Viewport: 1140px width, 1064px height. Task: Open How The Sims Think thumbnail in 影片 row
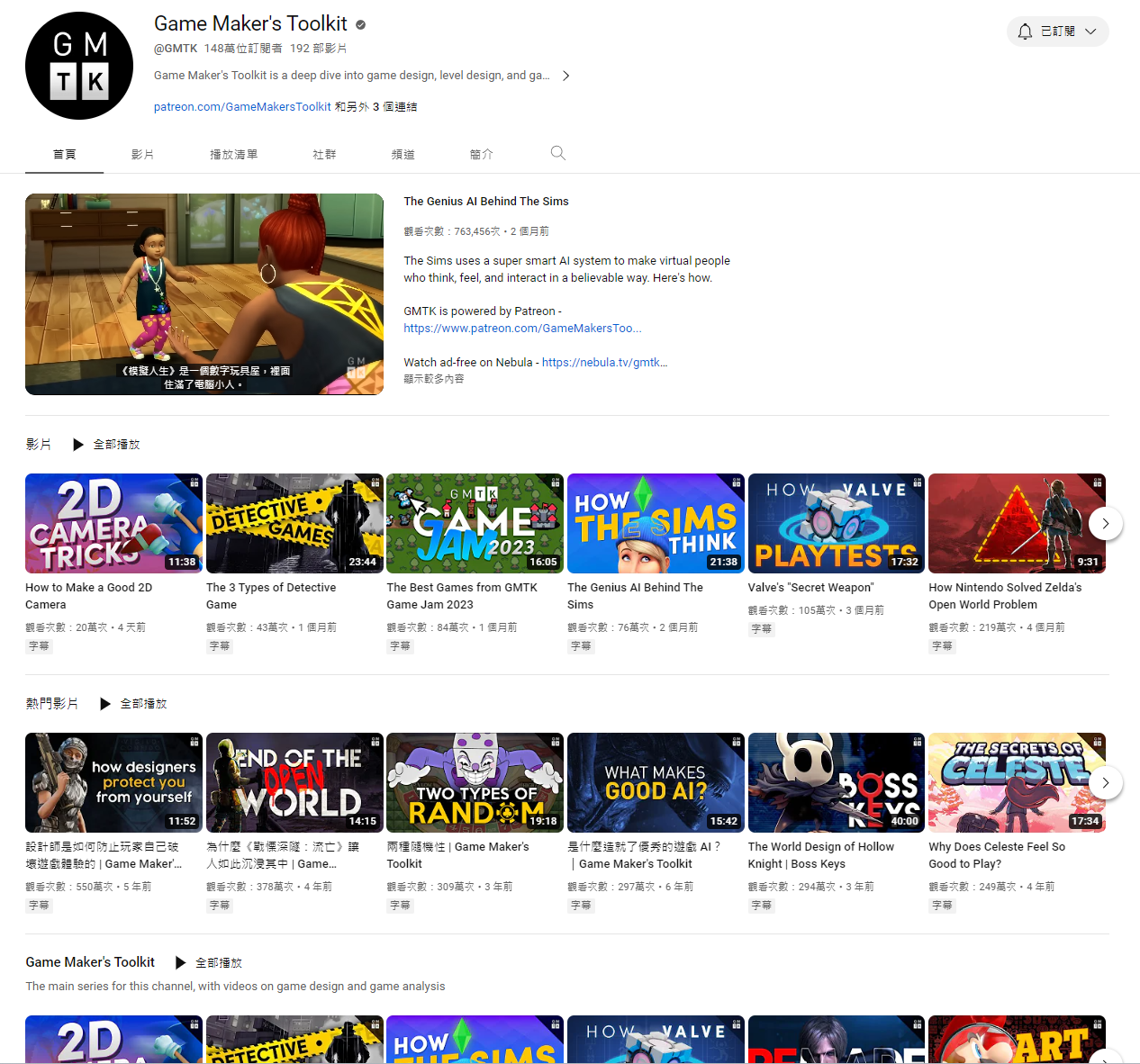(x=656, y=523)
